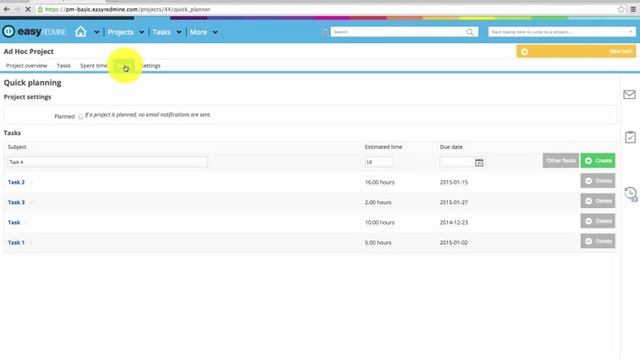This screenshot has height=360, width=640.
Task: Bookmark this page with the star icon
Action: click(x=621, y=9)
